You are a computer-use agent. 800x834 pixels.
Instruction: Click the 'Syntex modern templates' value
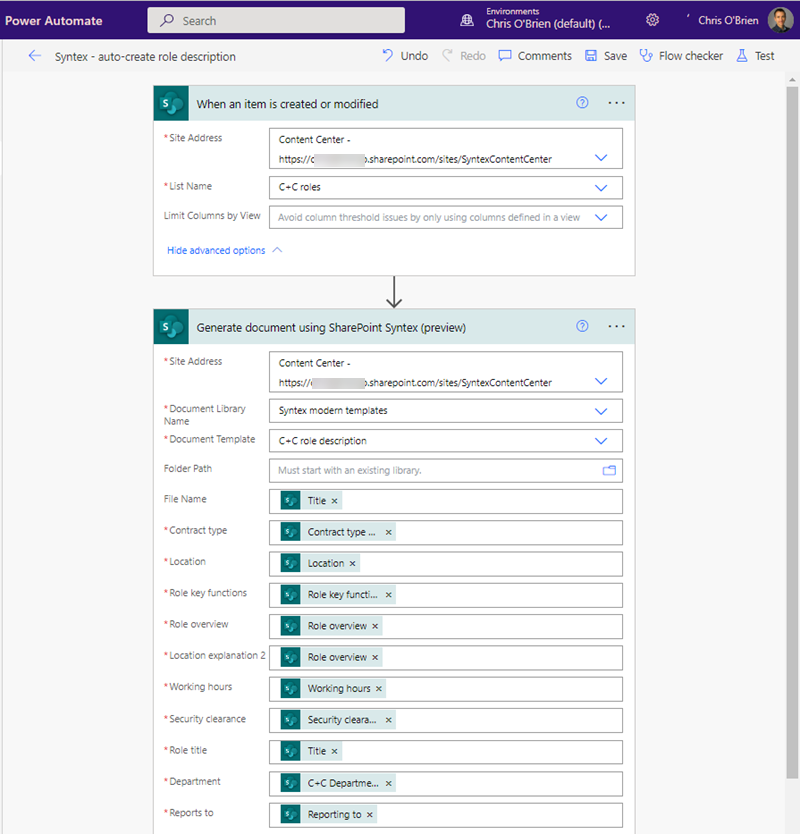click(333, 411)
